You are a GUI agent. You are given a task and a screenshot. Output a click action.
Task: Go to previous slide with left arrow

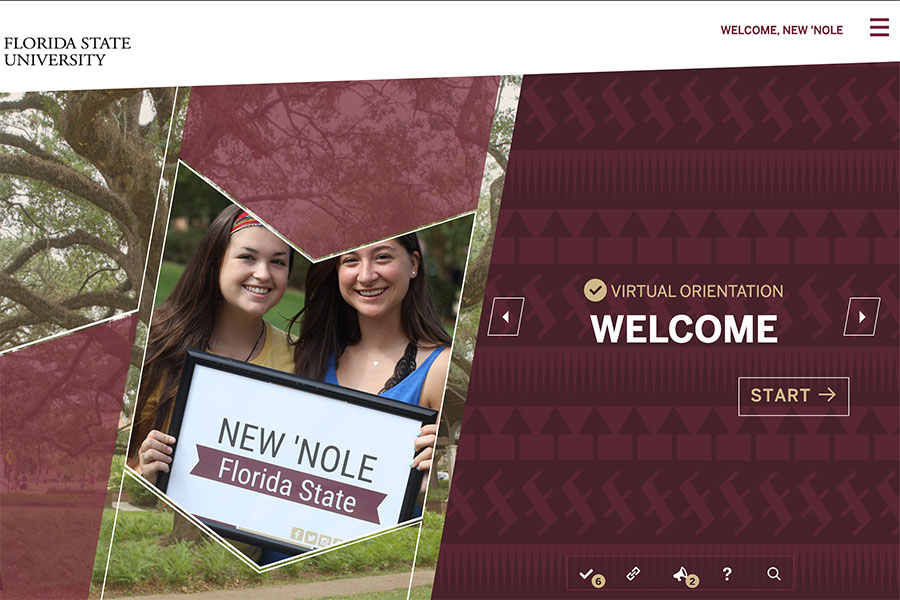(506, 316)
